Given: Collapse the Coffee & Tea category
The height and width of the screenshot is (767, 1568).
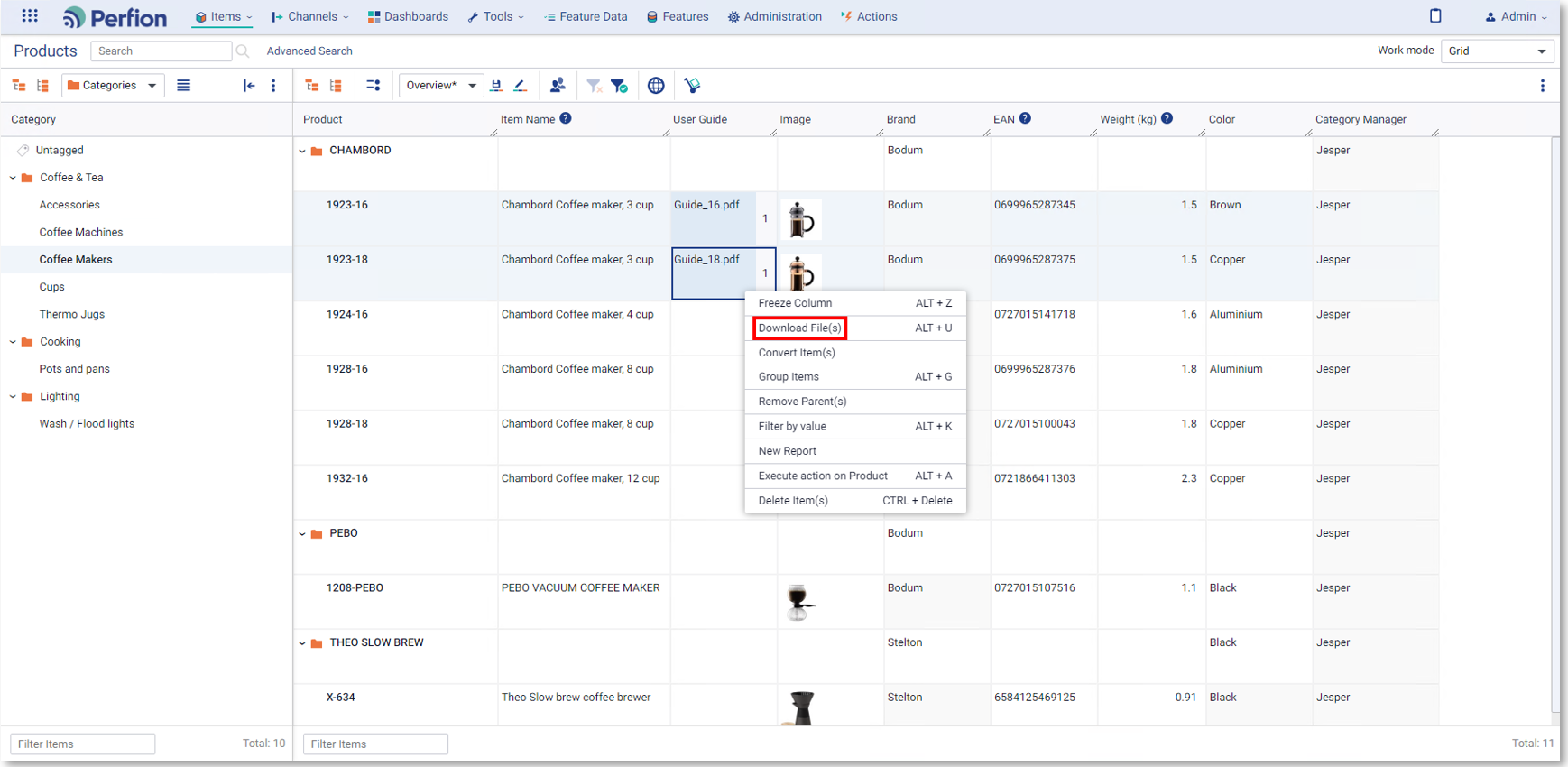Looking at the screenshot, I should 13,178.
